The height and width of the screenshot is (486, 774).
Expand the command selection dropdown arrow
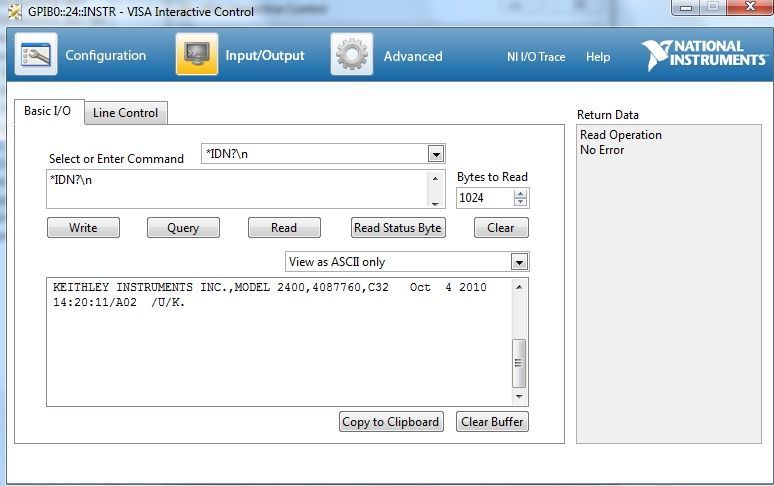point(435,154)
